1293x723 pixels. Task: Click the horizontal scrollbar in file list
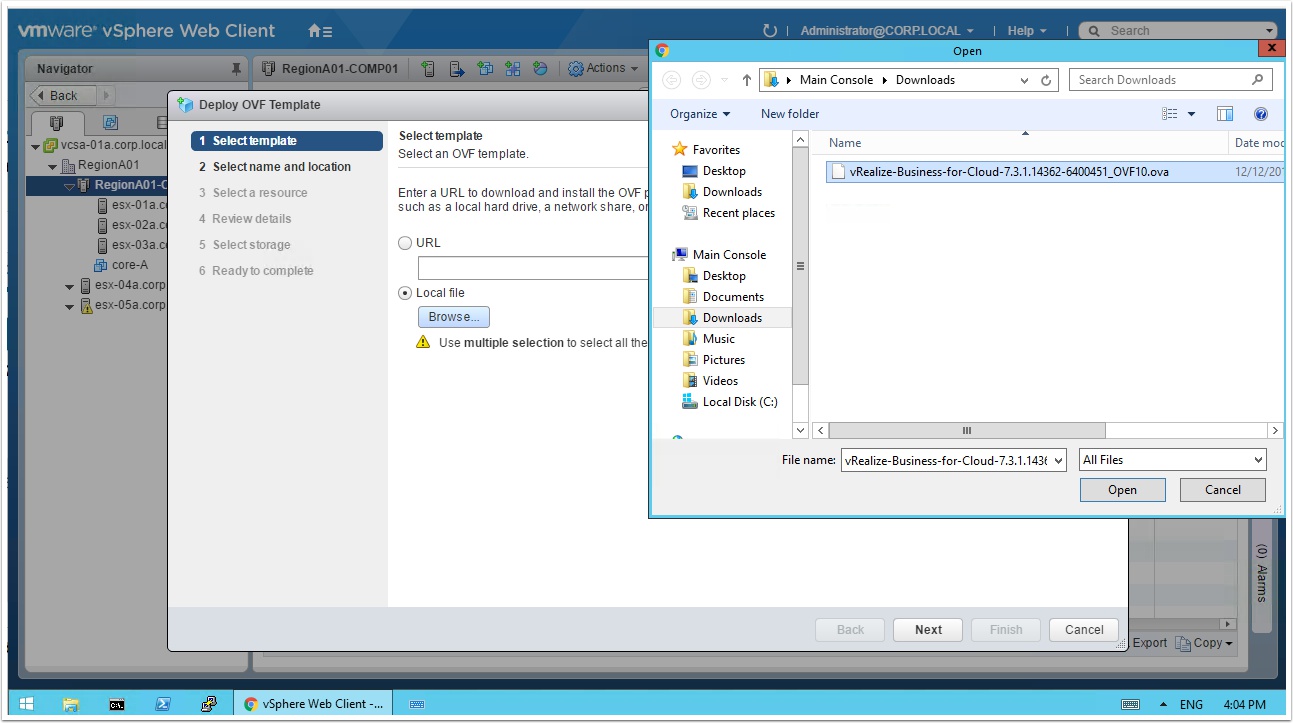point(967,430)
